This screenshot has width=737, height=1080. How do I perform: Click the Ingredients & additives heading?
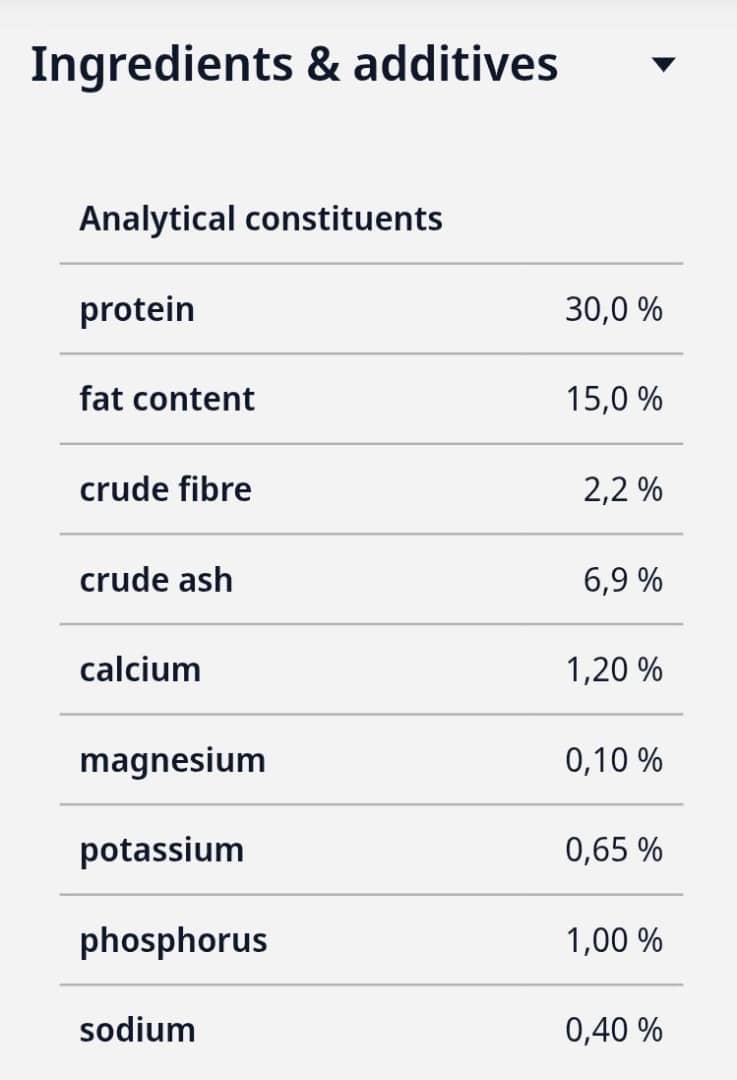click(x=294, y=64)
